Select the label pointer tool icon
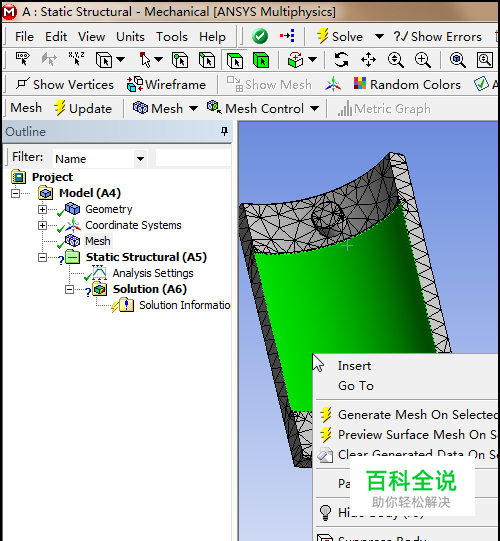 click(x=23, y=59)
